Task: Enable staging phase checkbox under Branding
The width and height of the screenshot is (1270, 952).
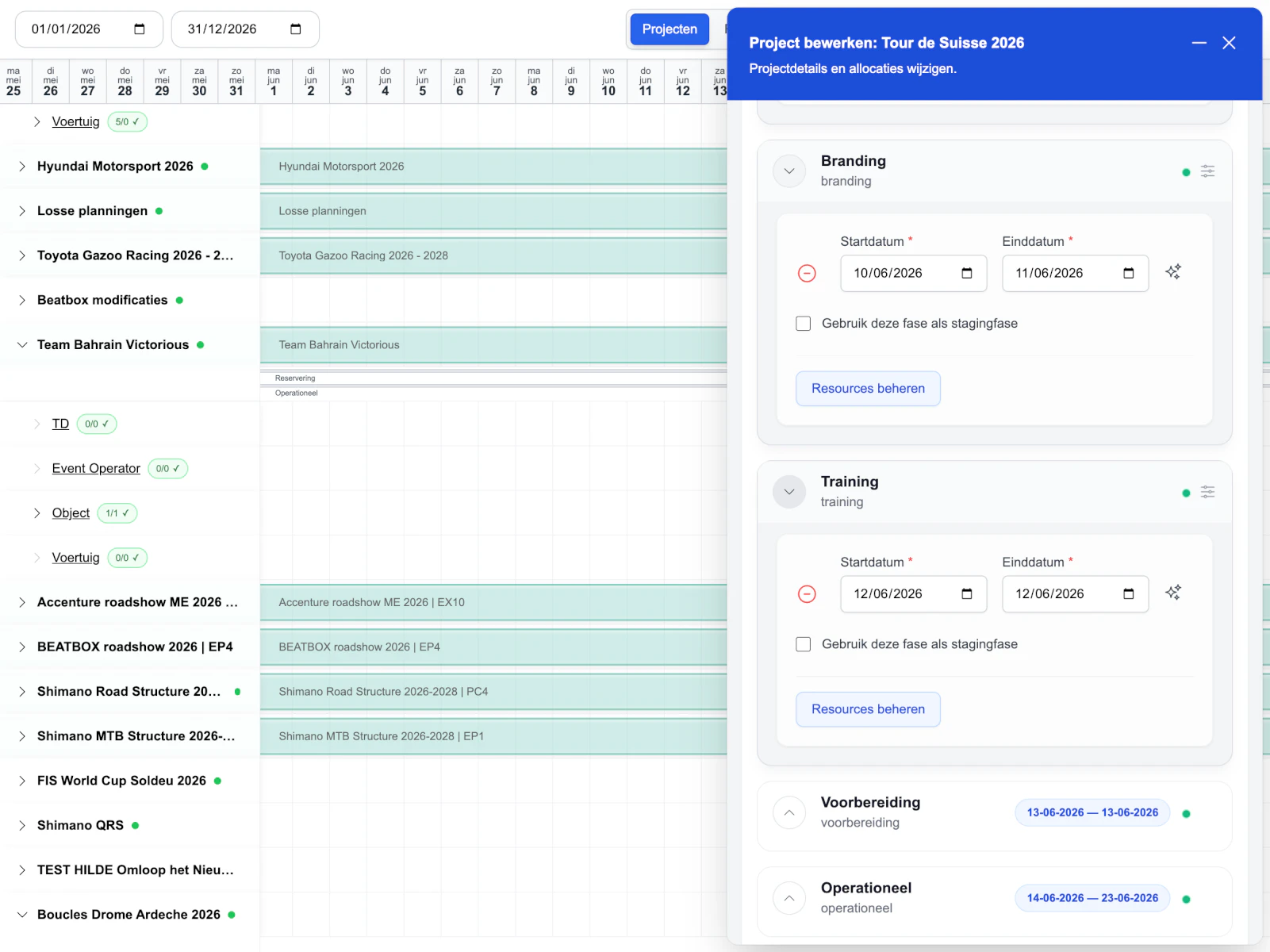Action: point(804,324)
